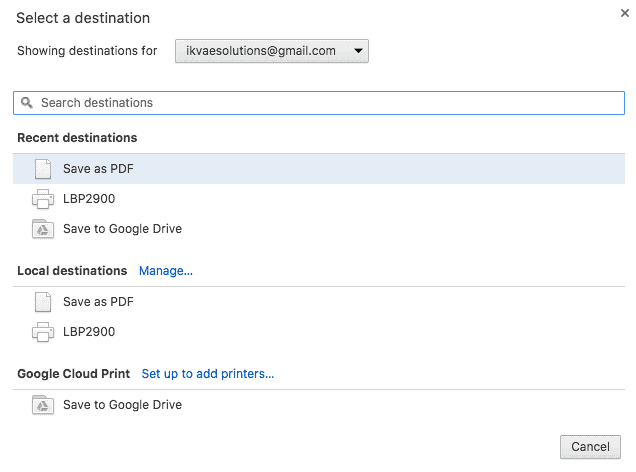
Task: Choose the LBP2900 label under Local destinations
Action: tap(89, 332)
